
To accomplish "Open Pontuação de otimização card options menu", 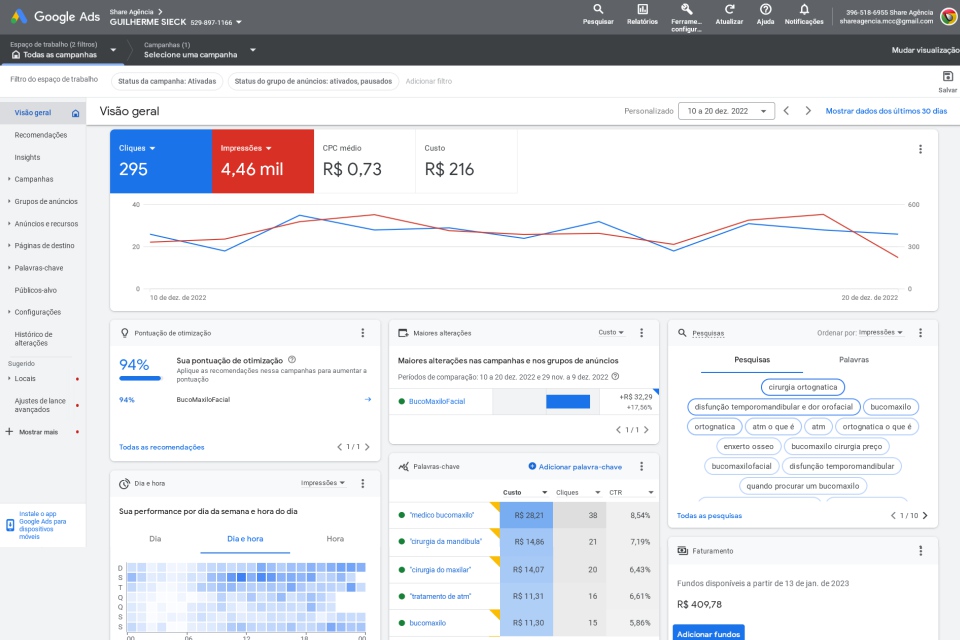I will (362, 333).
